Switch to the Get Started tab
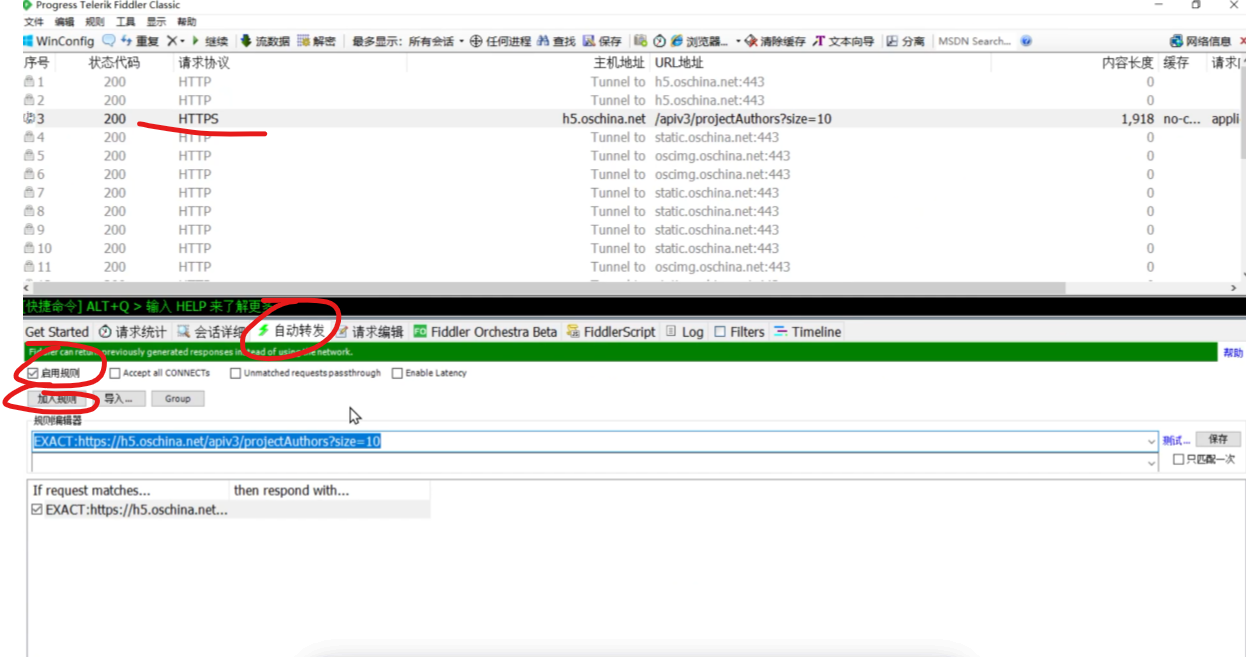 [56, 332]
